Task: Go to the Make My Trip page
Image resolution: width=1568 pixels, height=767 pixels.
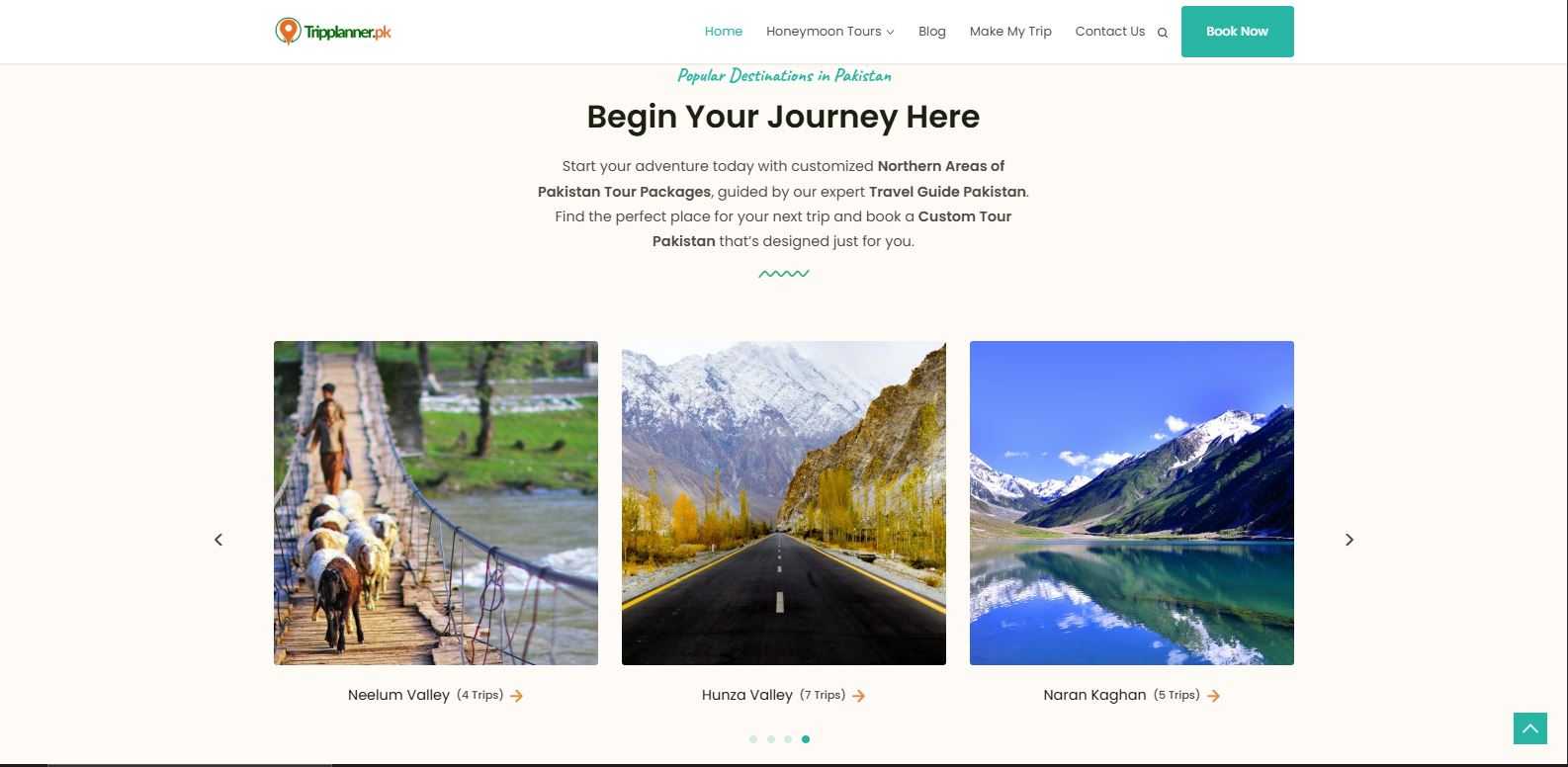Action: 1010,32
